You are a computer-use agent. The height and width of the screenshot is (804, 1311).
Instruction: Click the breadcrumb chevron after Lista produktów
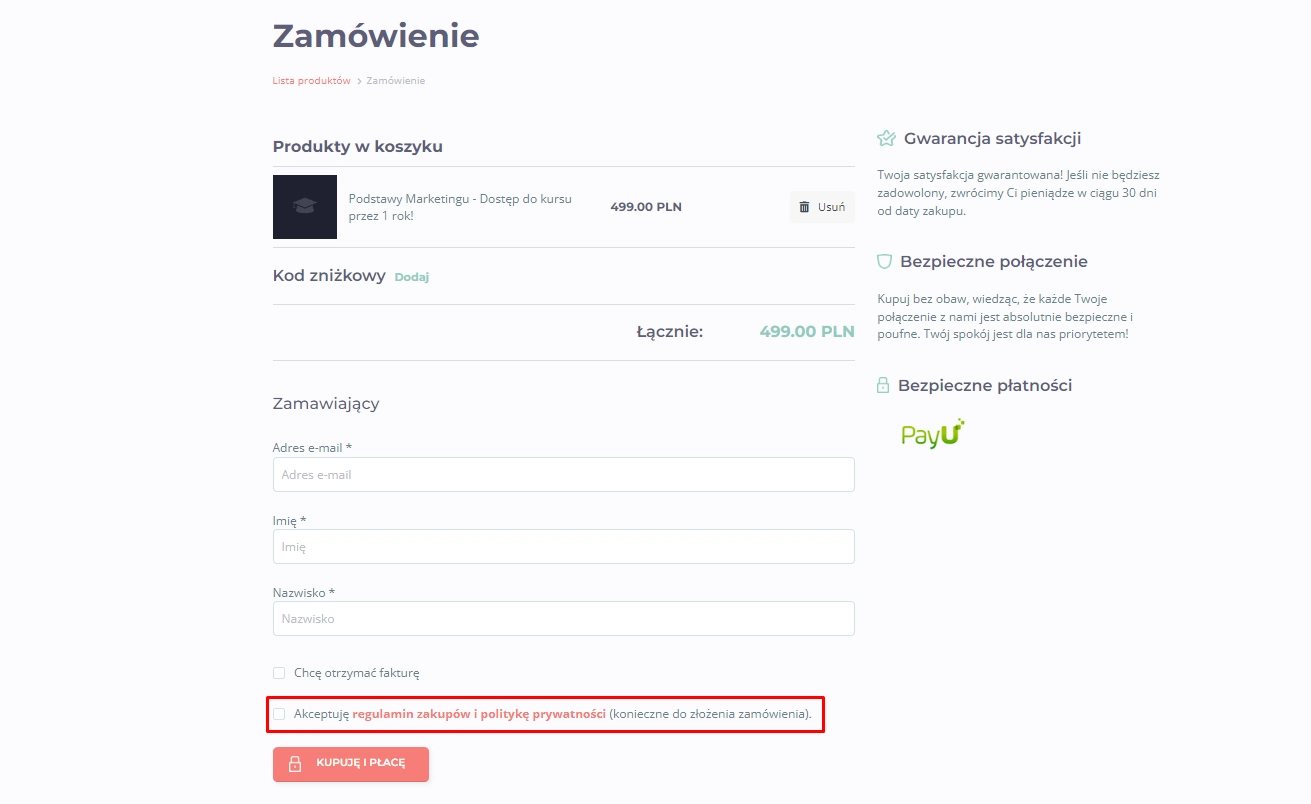[359, 81]
